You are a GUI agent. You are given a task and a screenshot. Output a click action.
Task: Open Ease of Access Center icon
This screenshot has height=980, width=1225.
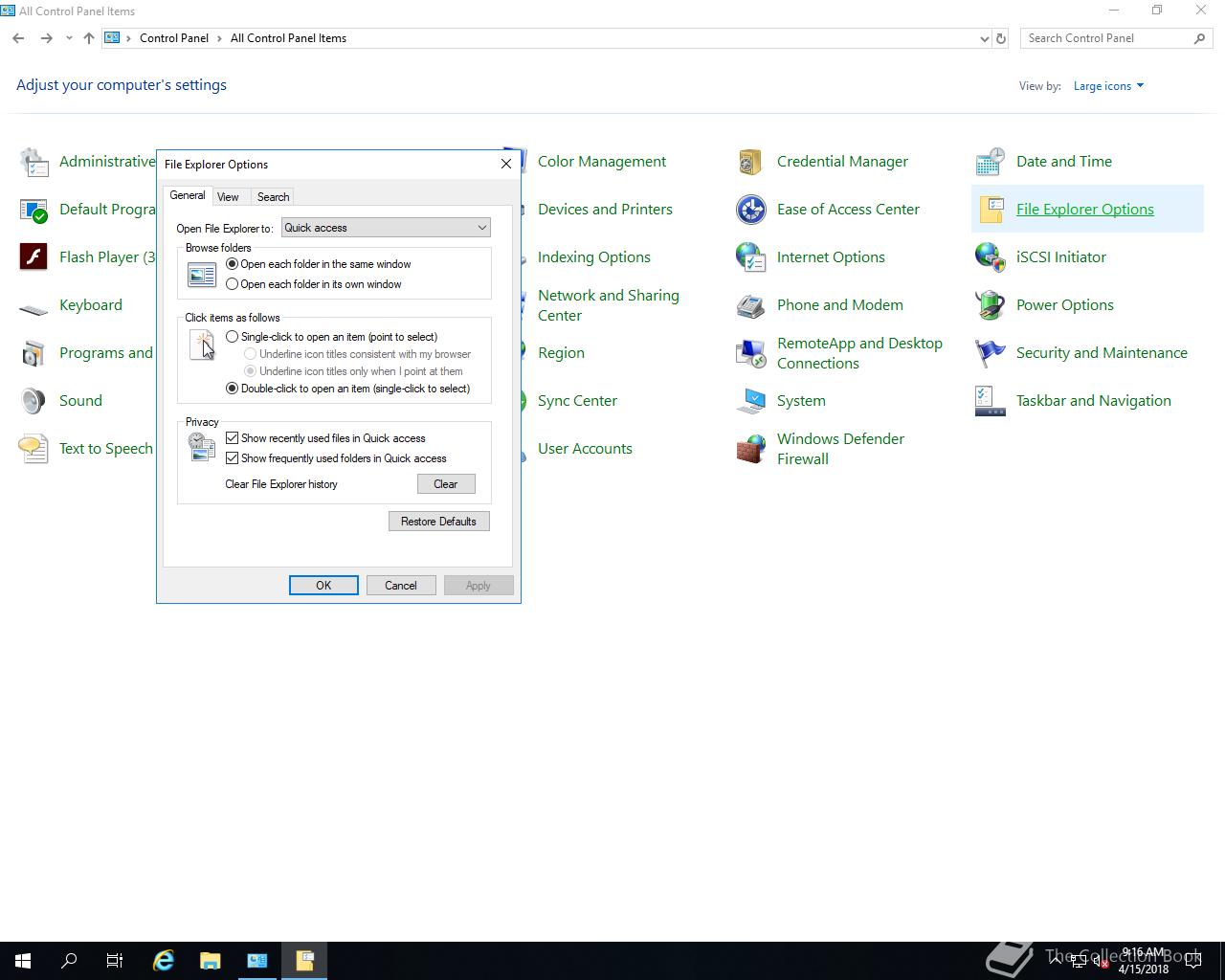click(751, 210)
